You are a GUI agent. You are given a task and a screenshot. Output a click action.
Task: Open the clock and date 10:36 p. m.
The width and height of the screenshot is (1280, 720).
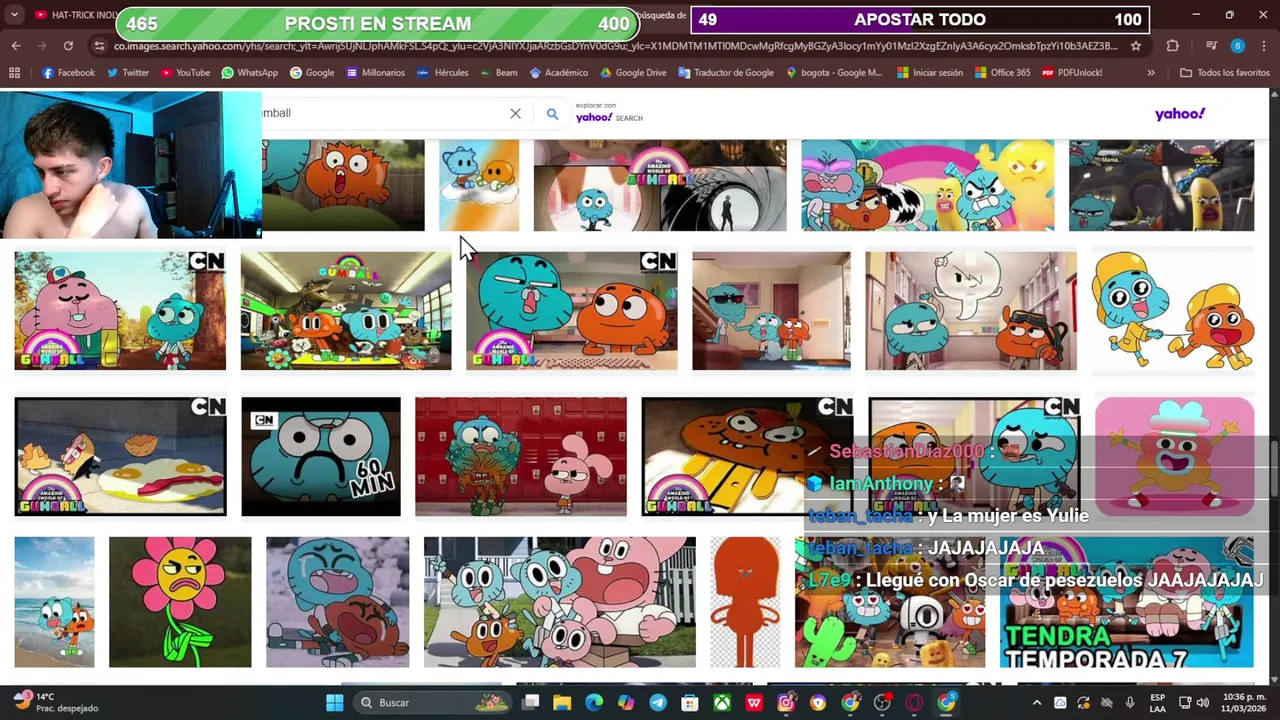[x=1245, y=703]
